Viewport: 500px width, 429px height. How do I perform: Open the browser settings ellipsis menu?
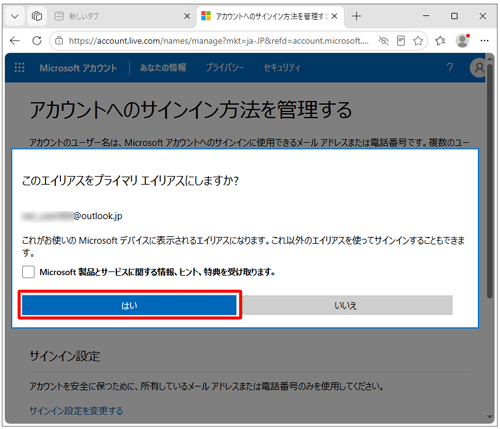coord(484,41)
